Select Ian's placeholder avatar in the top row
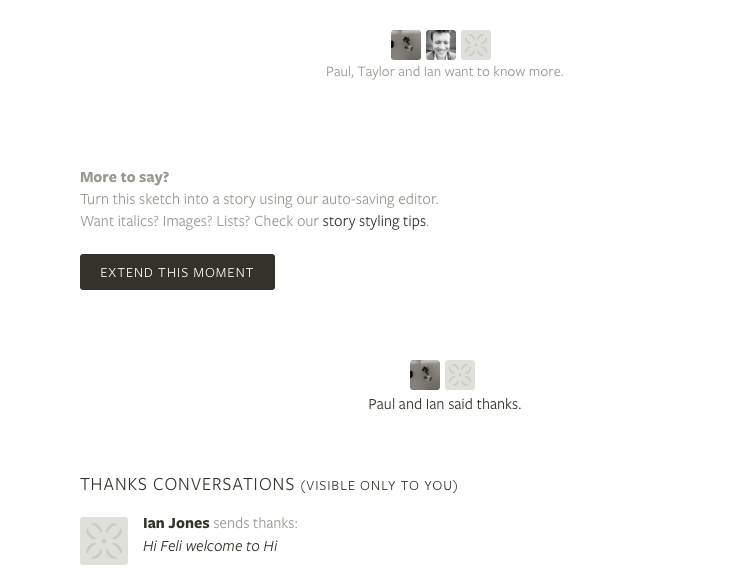 click(476, 45)
